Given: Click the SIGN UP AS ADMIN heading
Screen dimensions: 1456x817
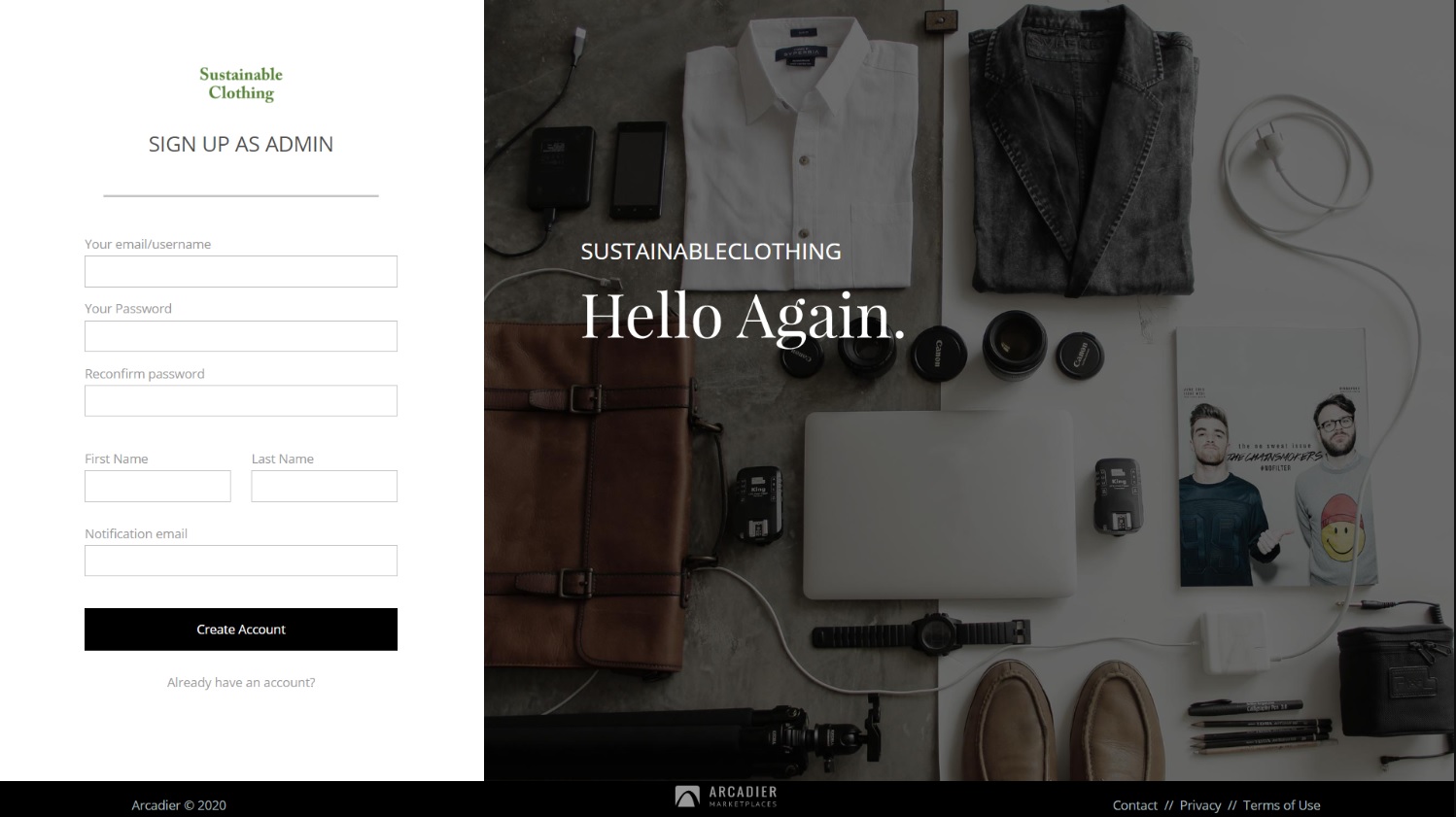Looking at the screenshot, I should click(241, 144).
